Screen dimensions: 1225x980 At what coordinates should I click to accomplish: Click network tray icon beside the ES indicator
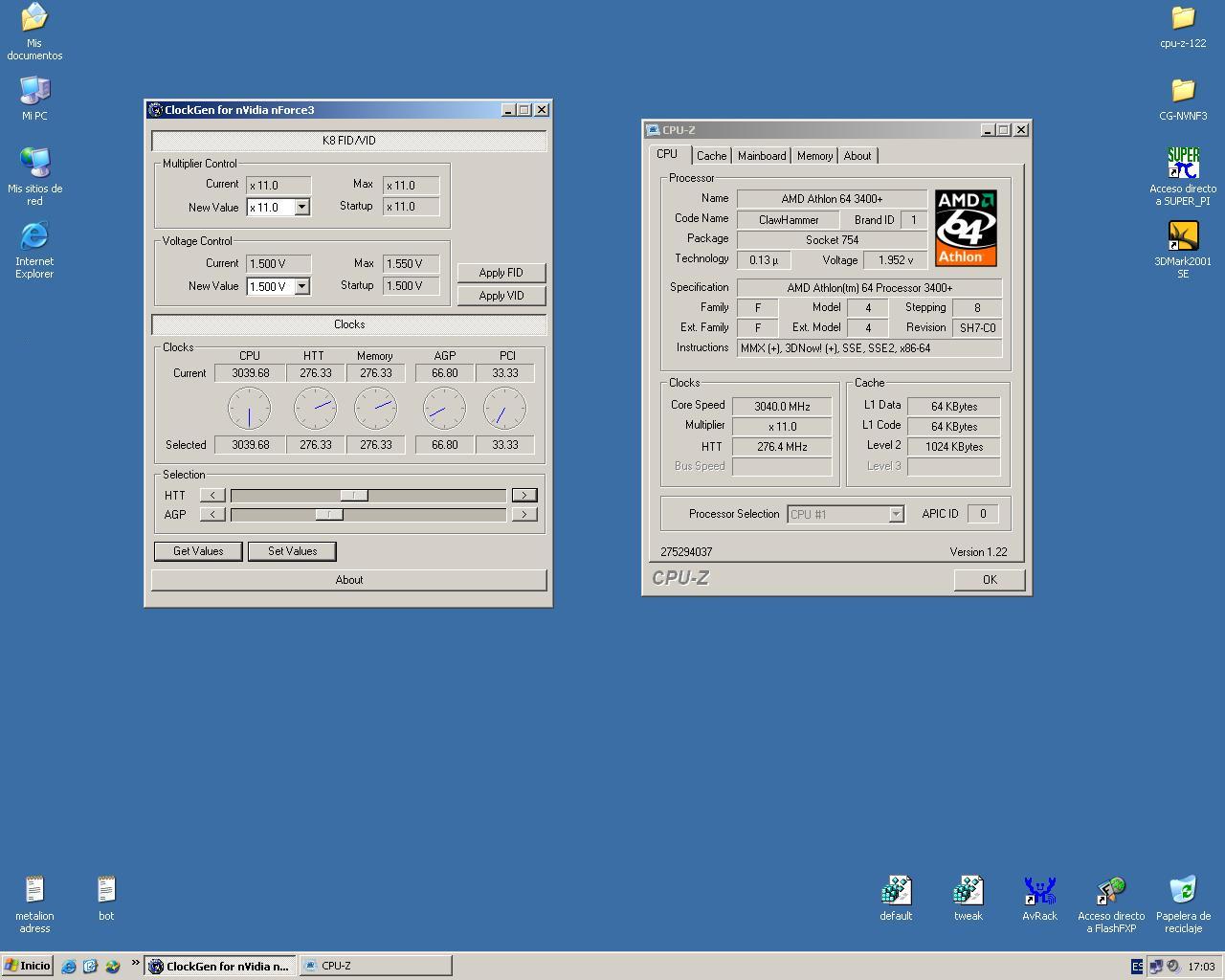coord(1156,967)
